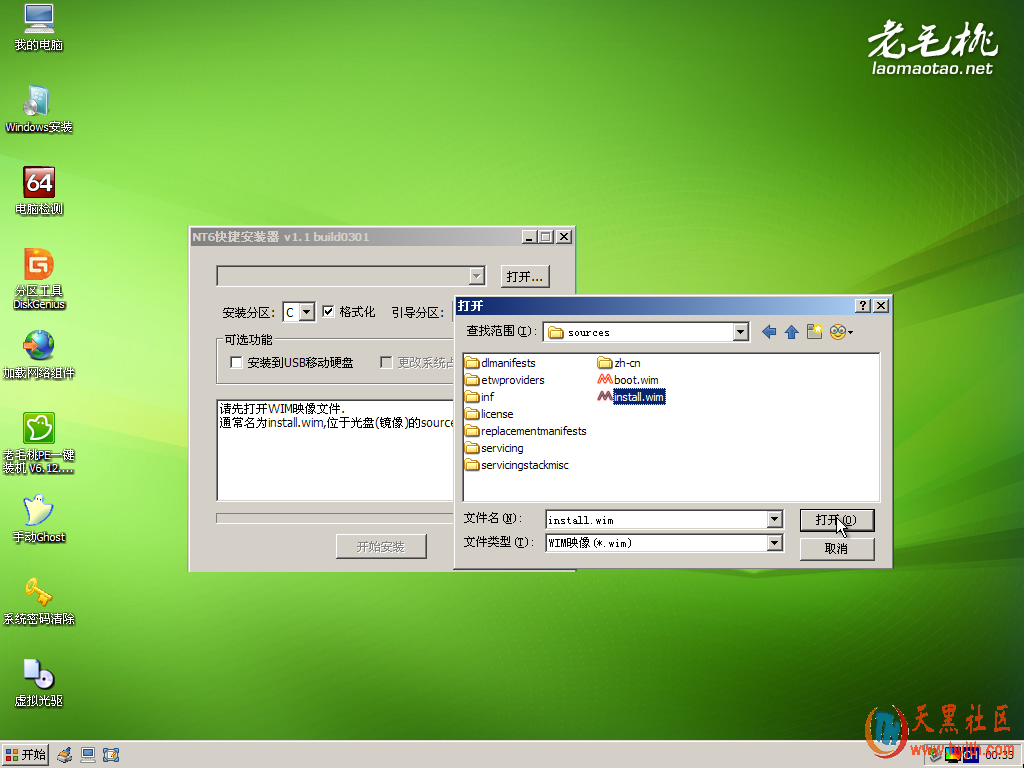The image size is (1024, 768).
Task: Create a new folder in file dialog
Action: click(x=814, y=332)
